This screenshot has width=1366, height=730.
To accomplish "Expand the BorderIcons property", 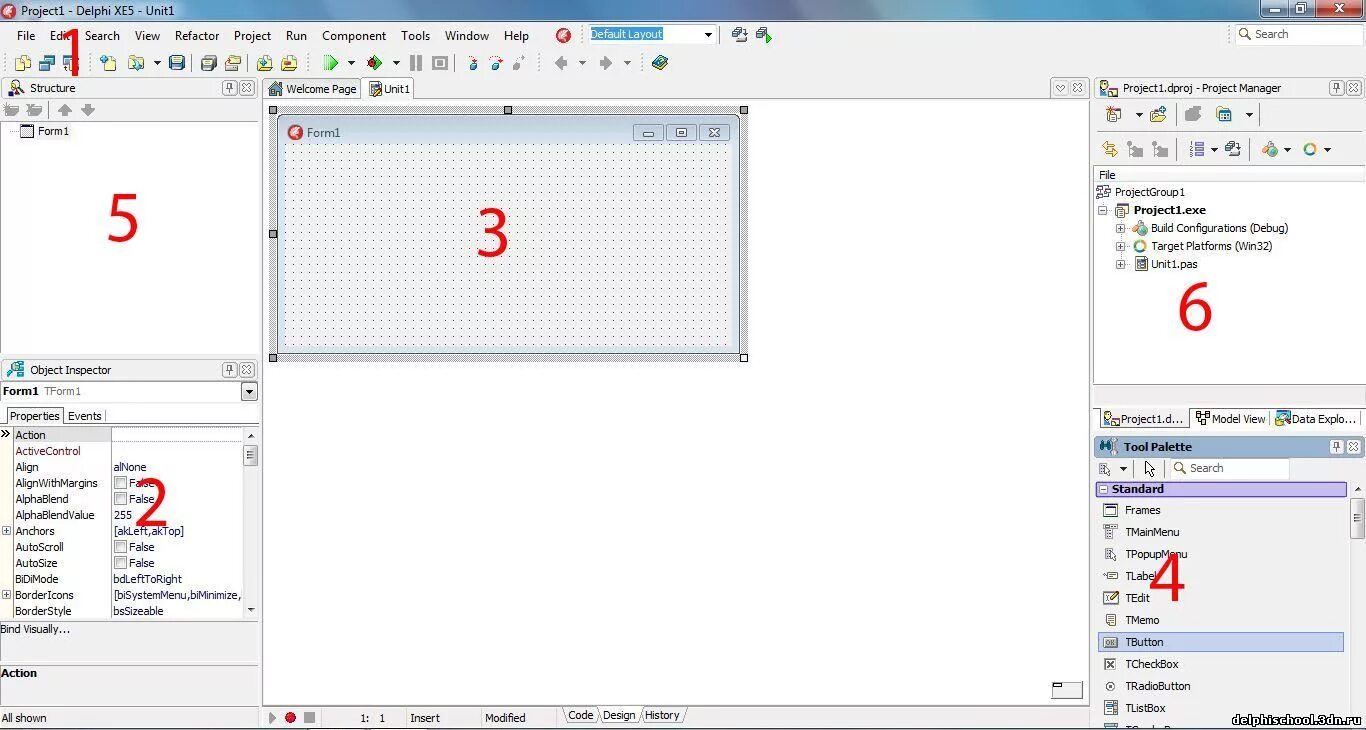I will tap(6, 595).
